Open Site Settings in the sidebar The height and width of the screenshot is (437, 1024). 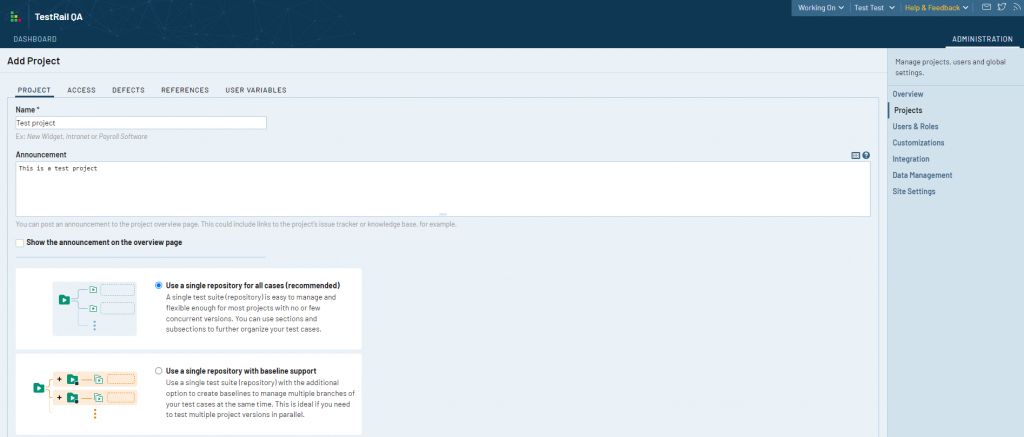(x=914, y=191)
